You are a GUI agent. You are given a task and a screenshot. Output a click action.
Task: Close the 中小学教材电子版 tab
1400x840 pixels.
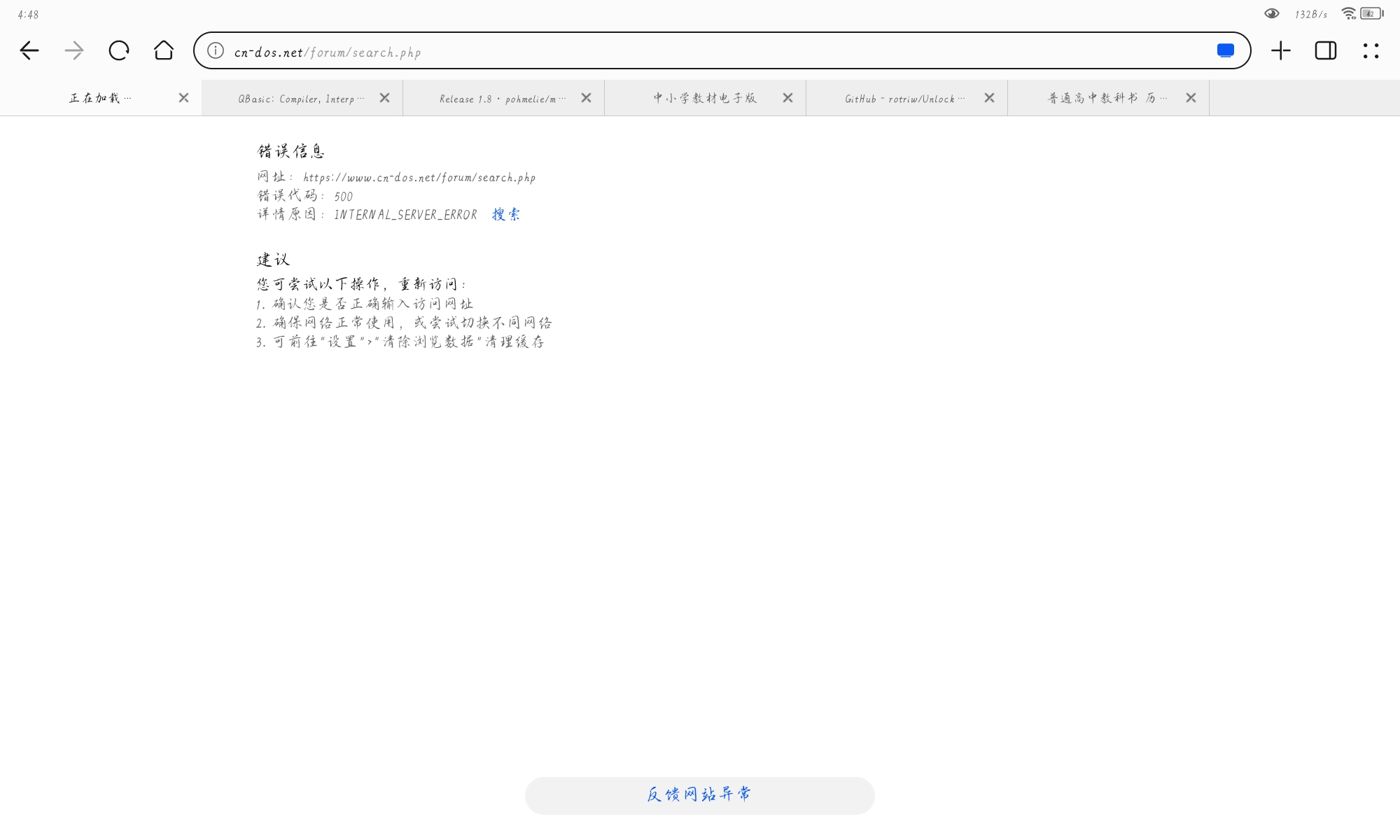click(787, 98)
